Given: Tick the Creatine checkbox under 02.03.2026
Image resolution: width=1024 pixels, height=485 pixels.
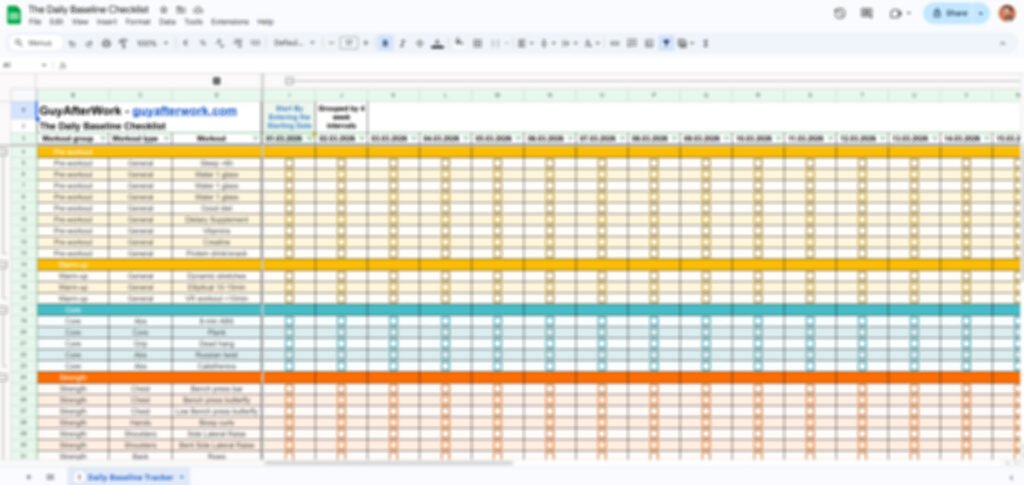Looking at the screenshot, I should coord(341,241).
